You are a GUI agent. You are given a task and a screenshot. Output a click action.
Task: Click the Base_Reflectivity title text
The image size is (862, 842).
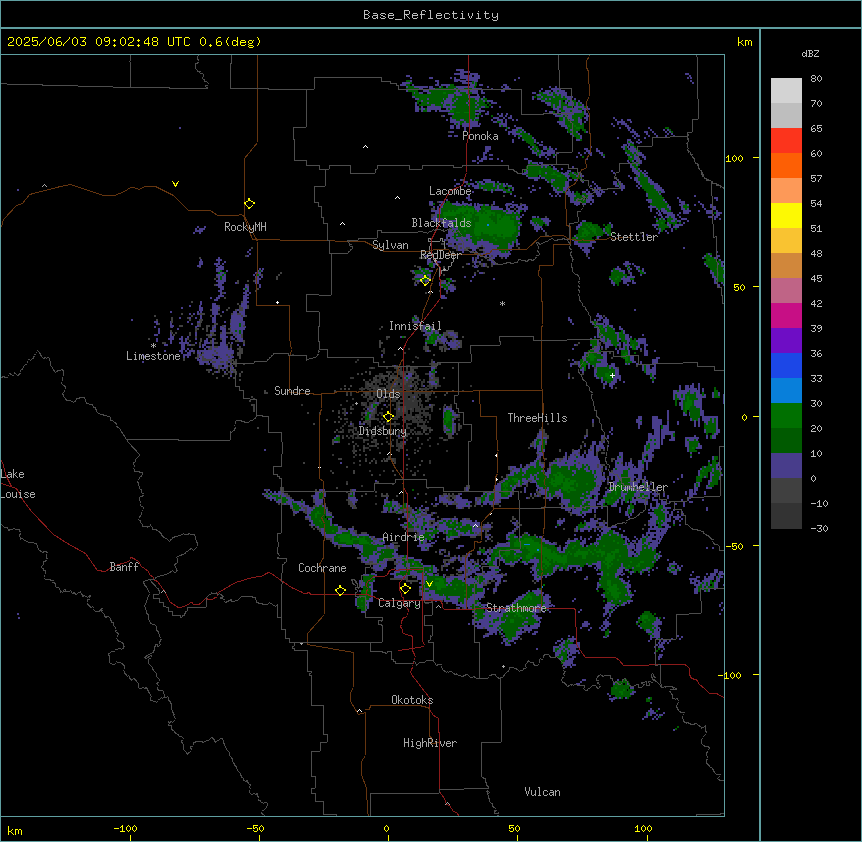pyautogui.click(x=431, y=15)
